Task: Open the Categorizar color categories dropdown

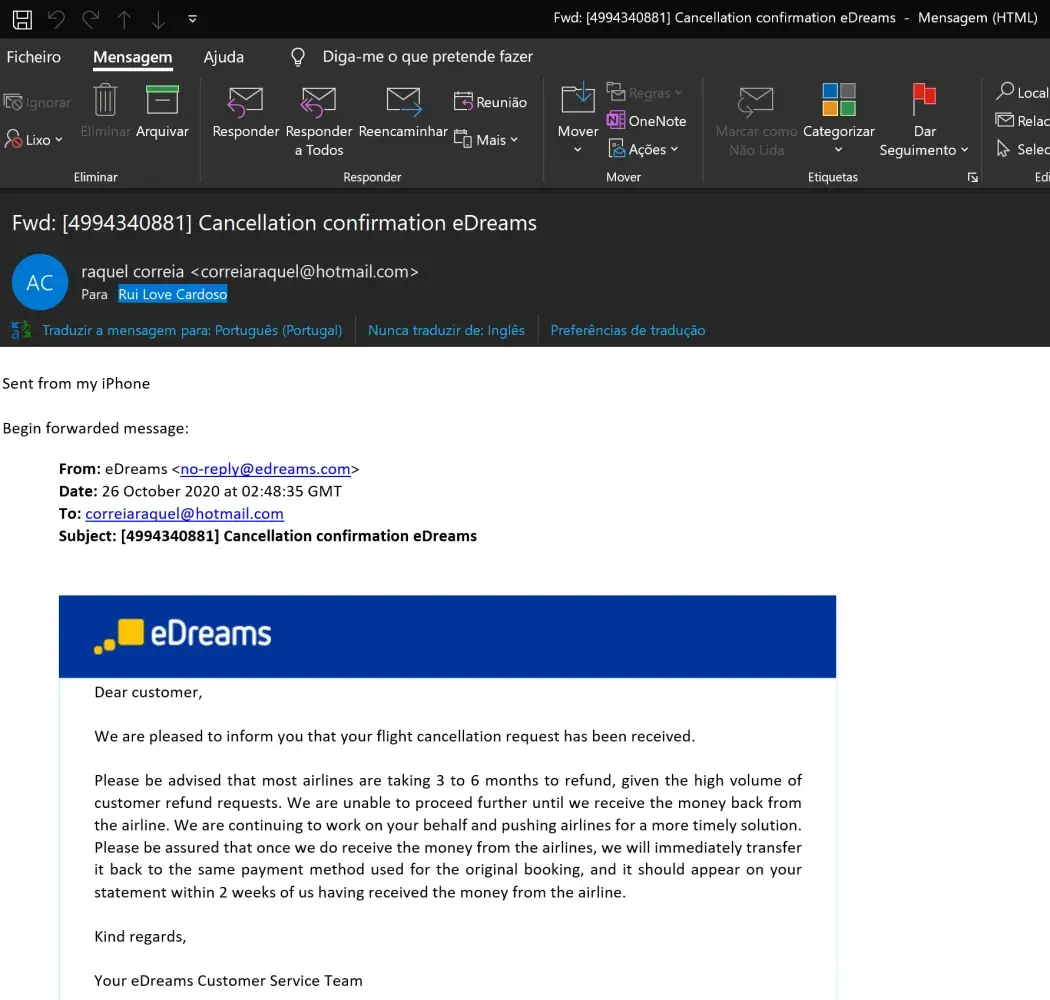Action: (838, 150)
